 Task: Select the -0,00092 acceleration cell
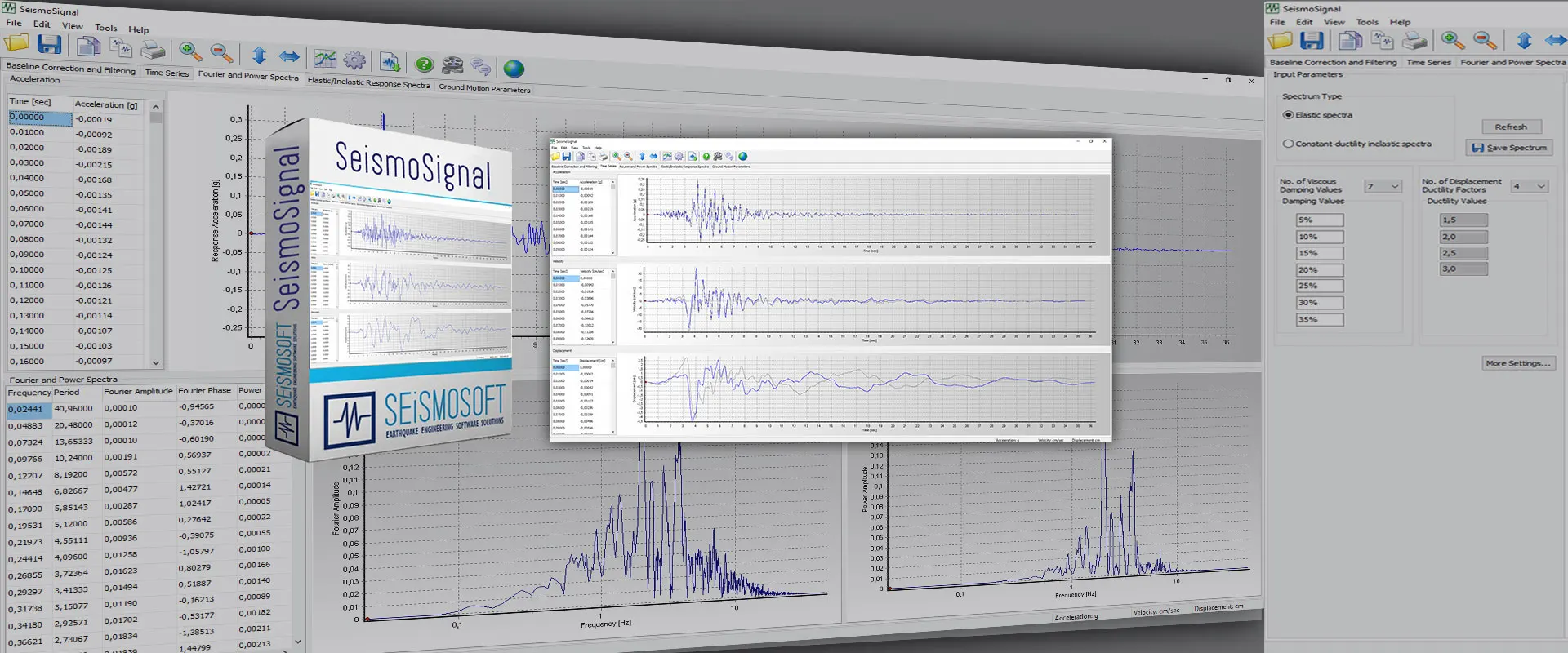[x=108, y=135]
